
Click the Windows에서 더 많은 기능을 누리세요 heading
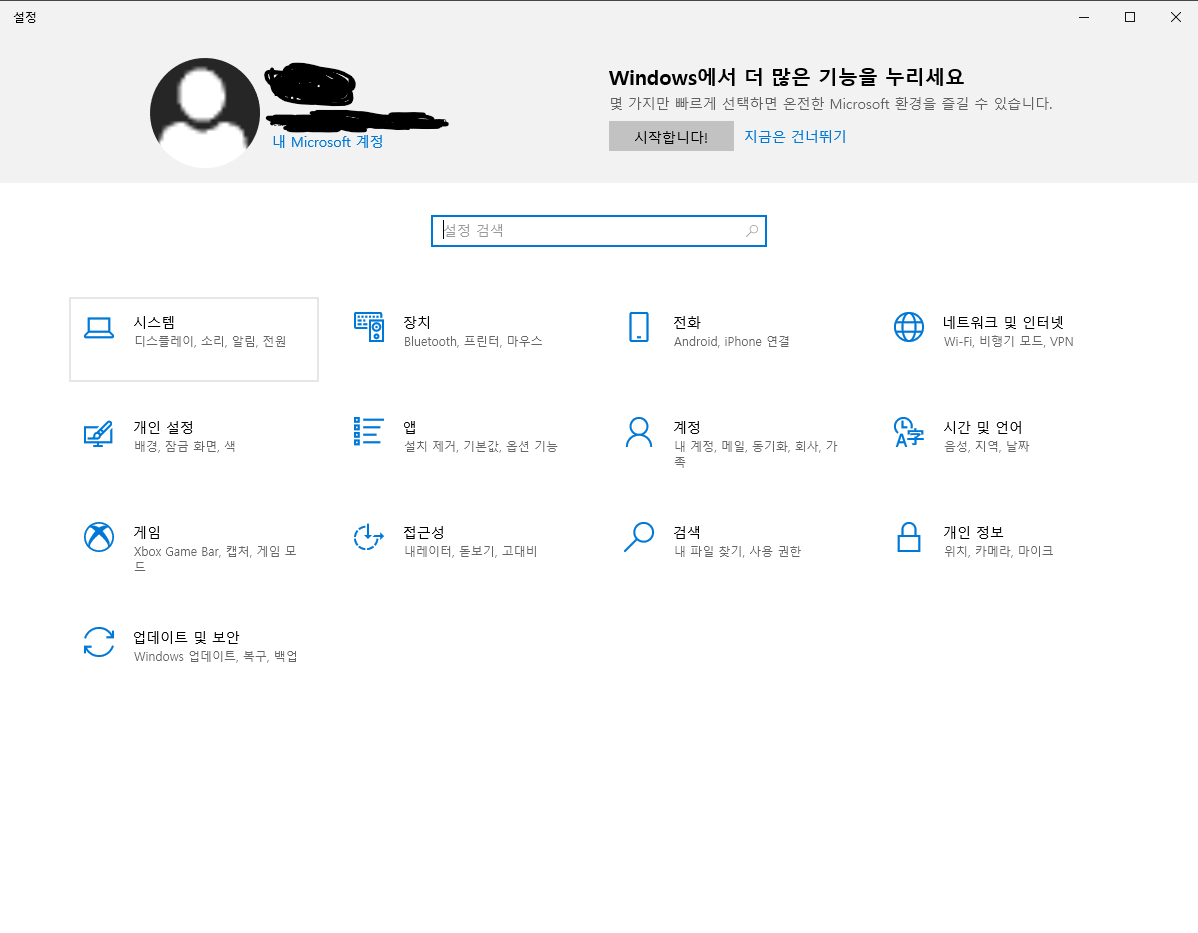tap(786, 77)
